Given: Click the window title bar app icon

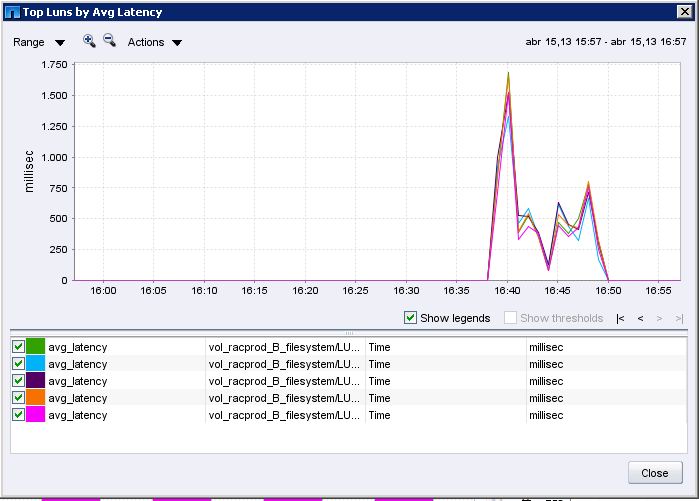Looking at the screenshot, I should tap(11, 12).
